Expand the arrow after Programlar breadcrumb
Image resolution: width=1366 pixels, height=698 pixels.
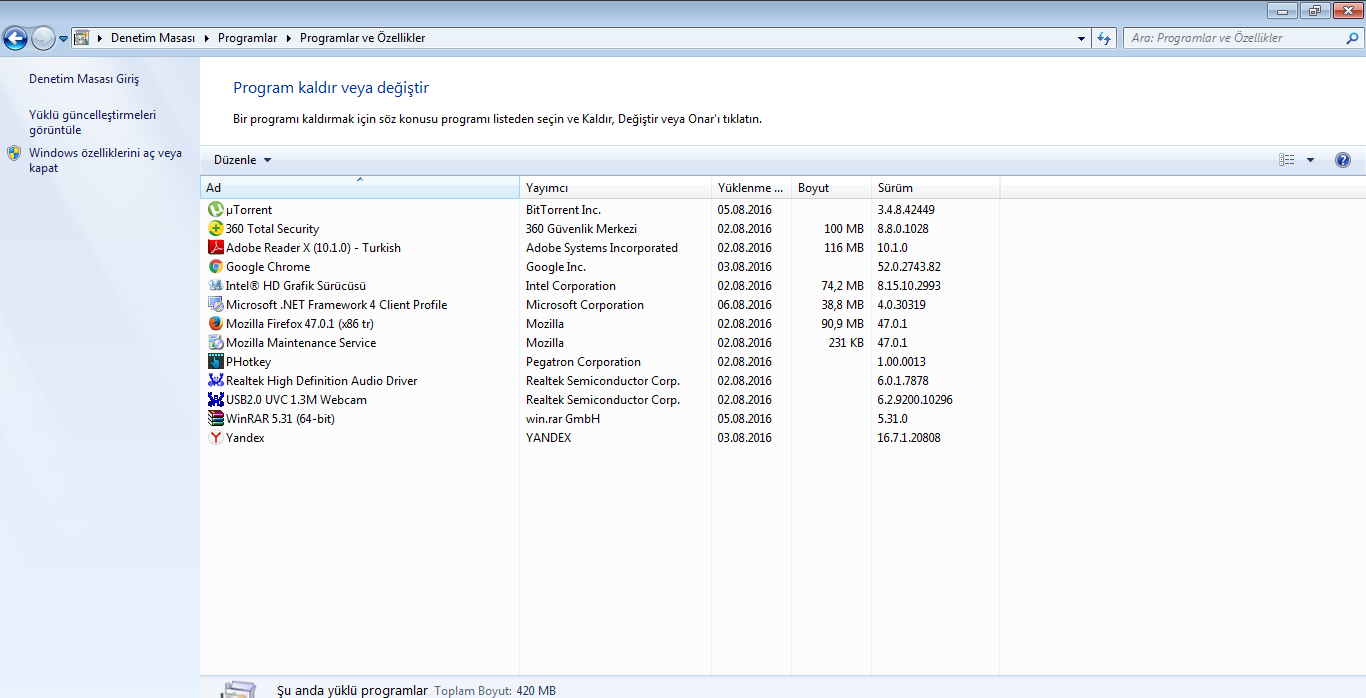(x=288, y=38)
